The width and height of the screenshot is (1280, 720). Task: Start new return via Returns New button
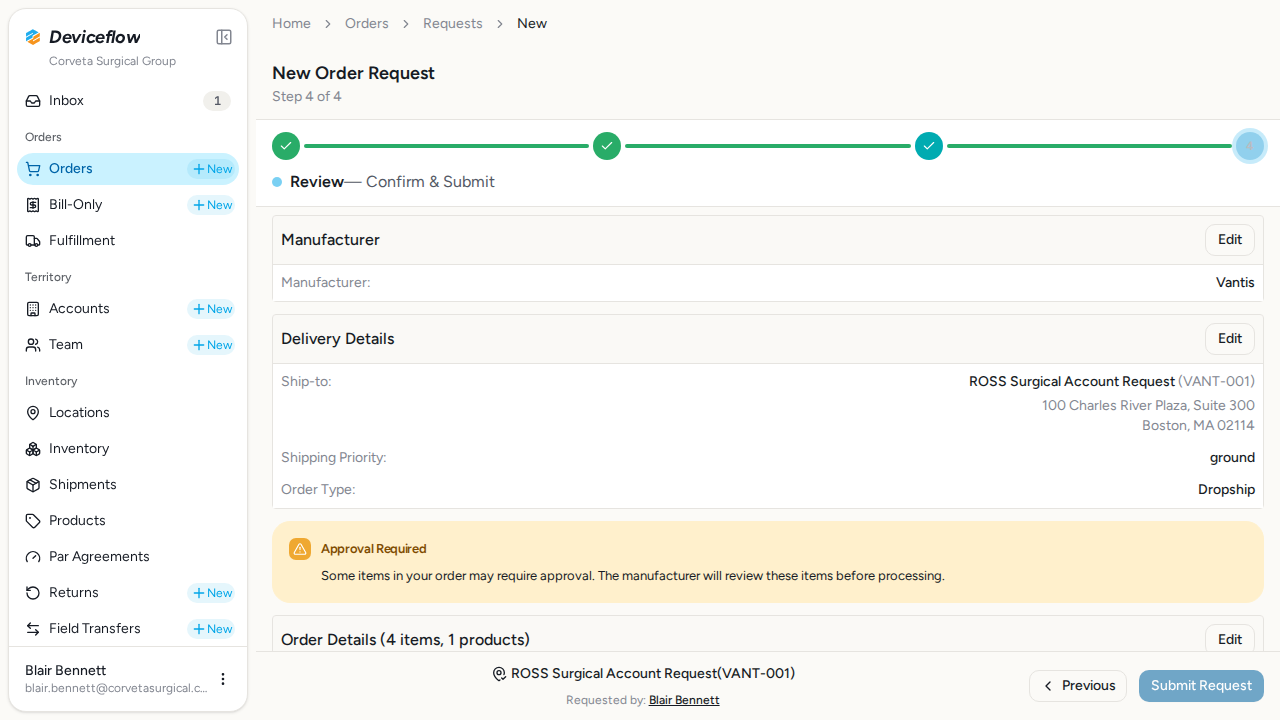(x=212, y=593)
